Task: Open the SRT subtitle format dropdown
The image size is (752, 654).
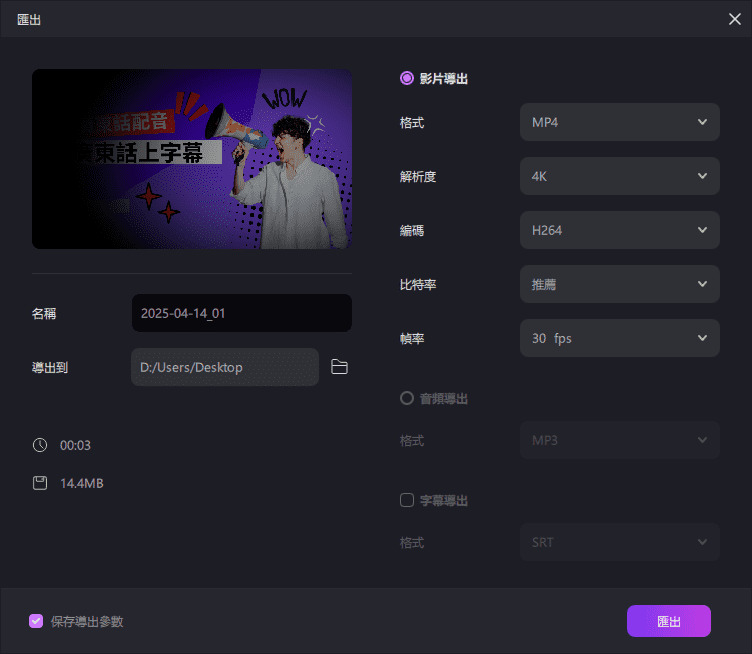Action: [x=619, y=542]
